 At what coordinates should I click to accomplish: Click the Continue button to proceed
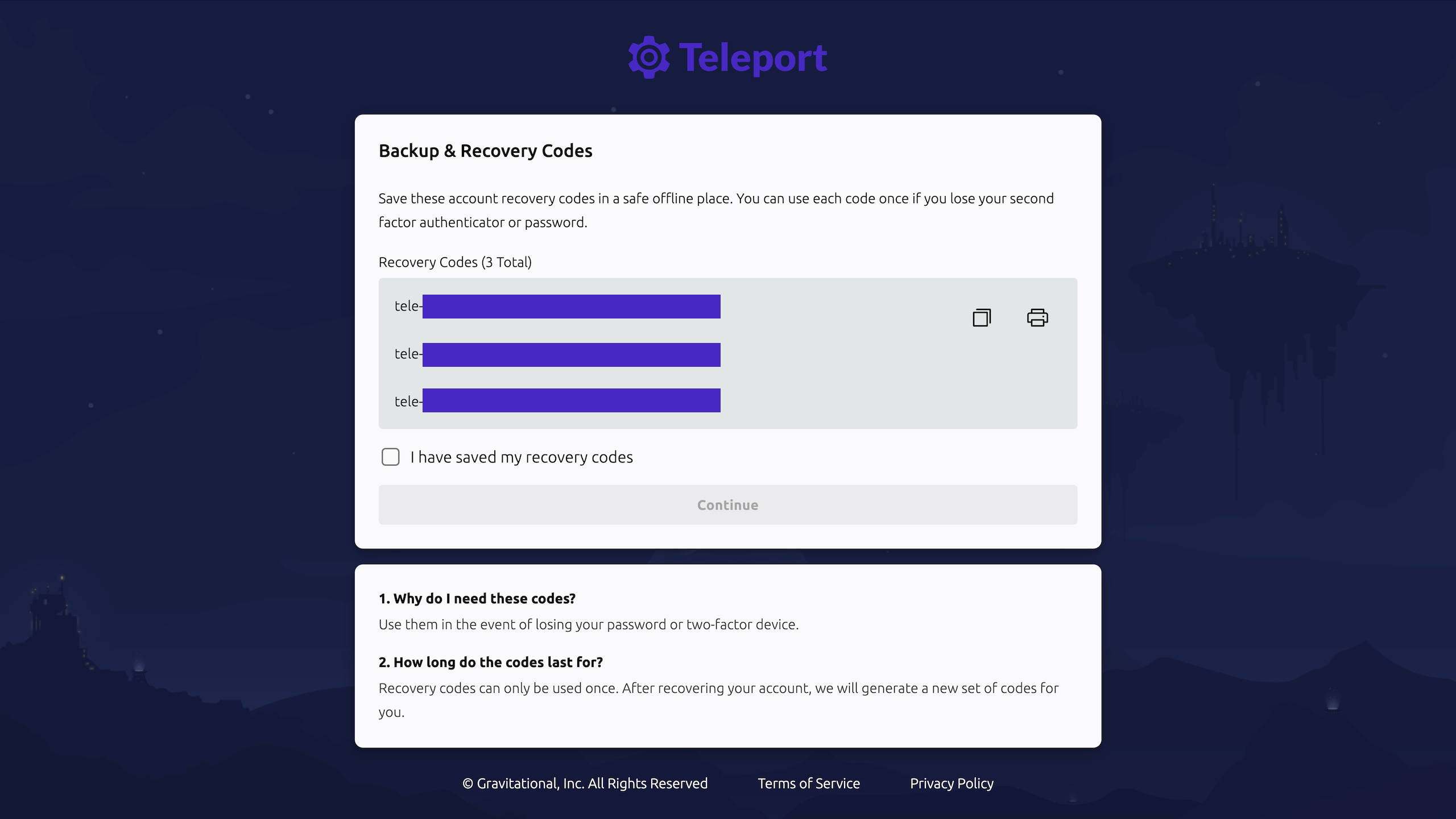pyautogui.click(x=728, y=504)
